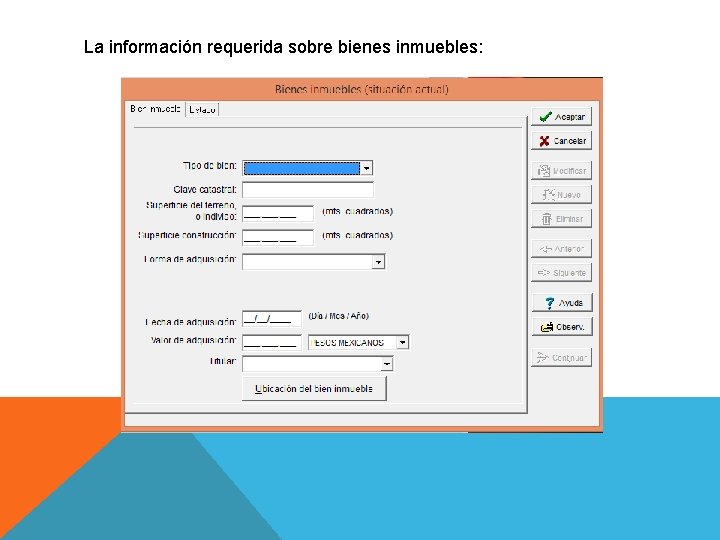The height and width of the screenshot is (540, 720).
Task: Click the red X Cancelar icon
Action: pos(544,141)
